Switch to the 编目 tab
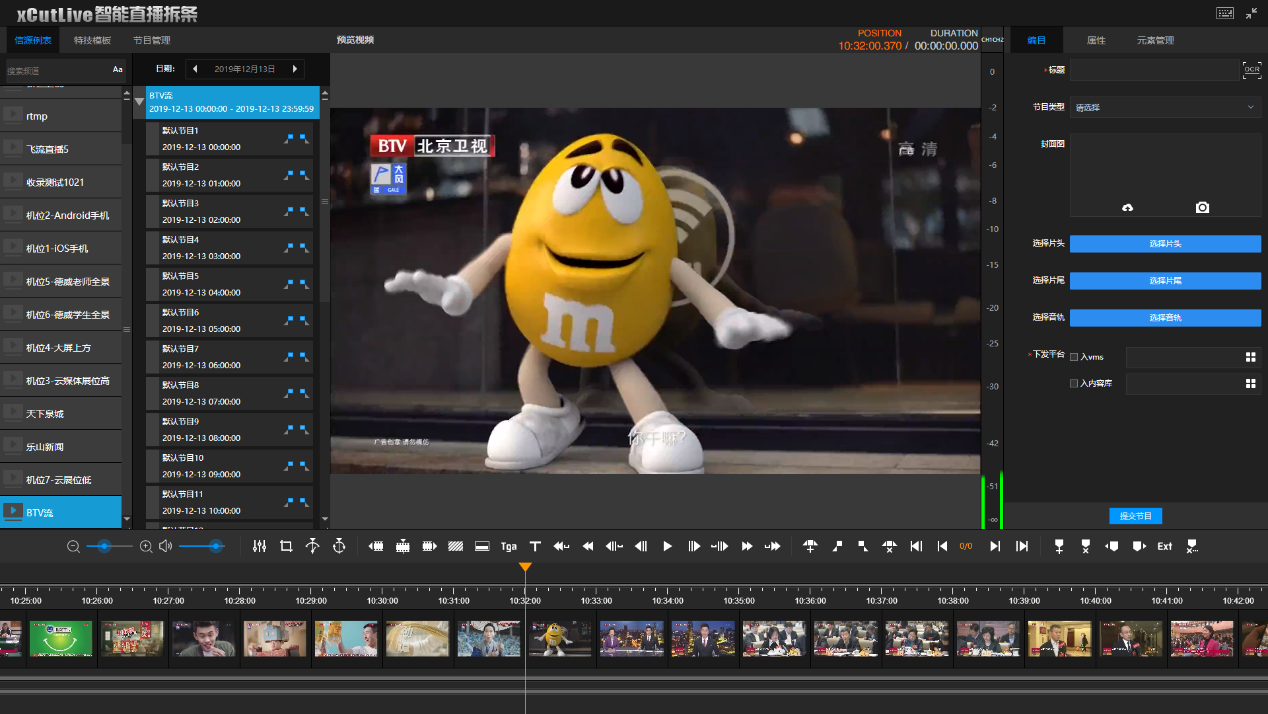 point(1036,40)
